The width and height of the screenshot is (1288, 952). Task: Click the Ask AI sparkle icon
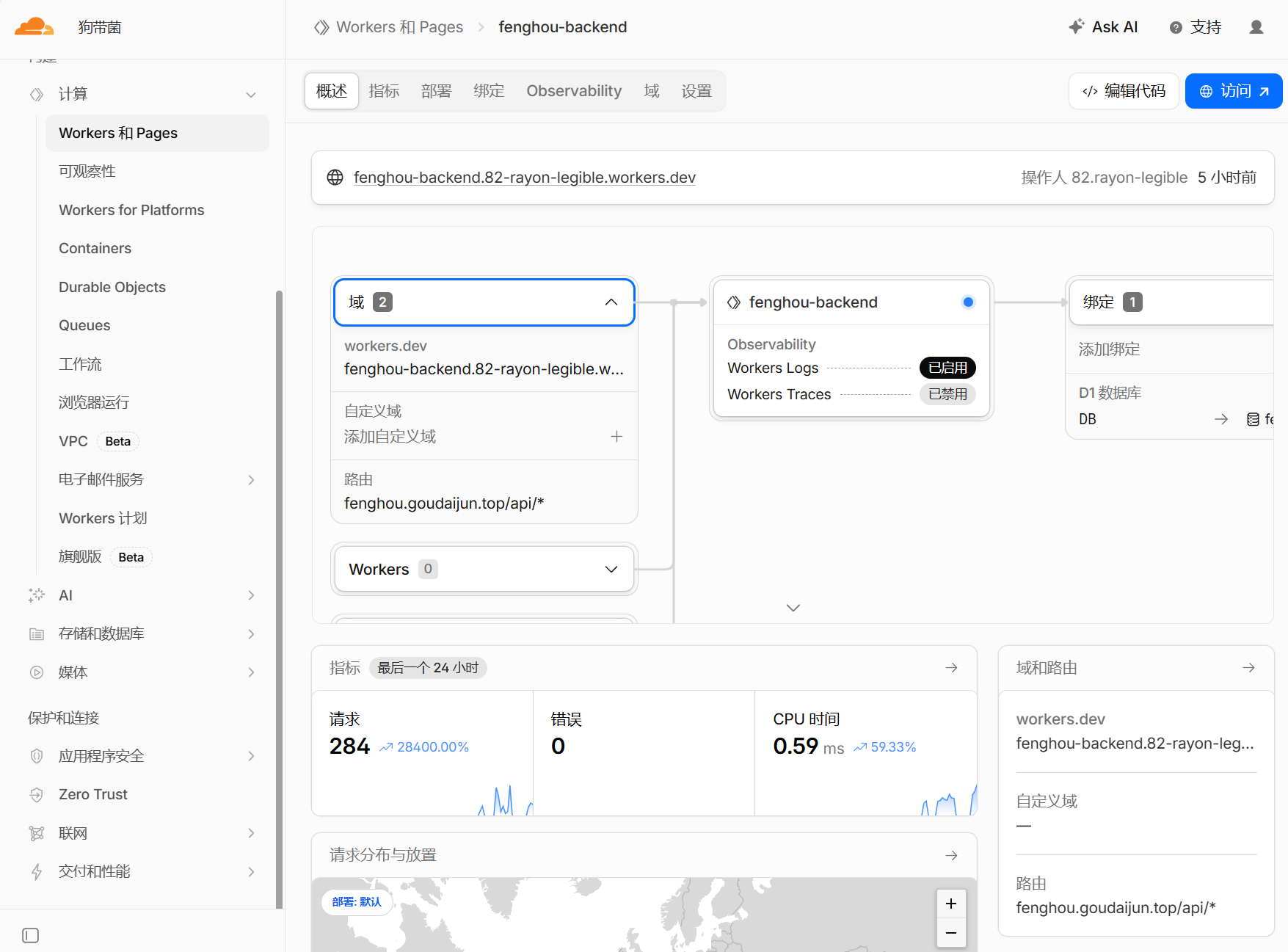click(1076, 27)
